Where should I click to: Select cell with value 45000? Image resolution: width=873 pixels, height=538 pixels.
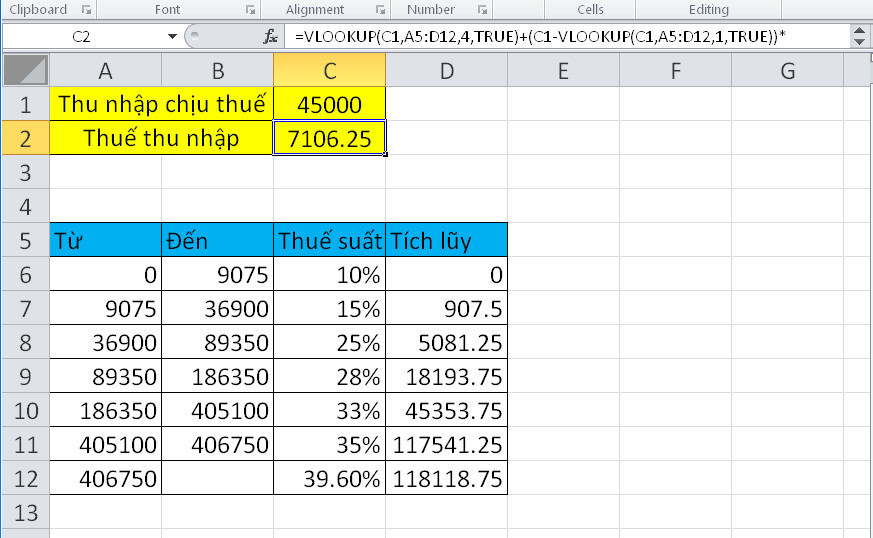coord(330,104)
